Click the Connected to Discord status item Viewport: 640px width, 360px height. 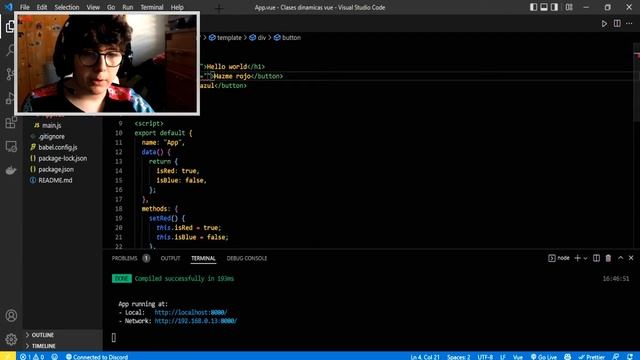pyautogui.click(x=97, y=357)
